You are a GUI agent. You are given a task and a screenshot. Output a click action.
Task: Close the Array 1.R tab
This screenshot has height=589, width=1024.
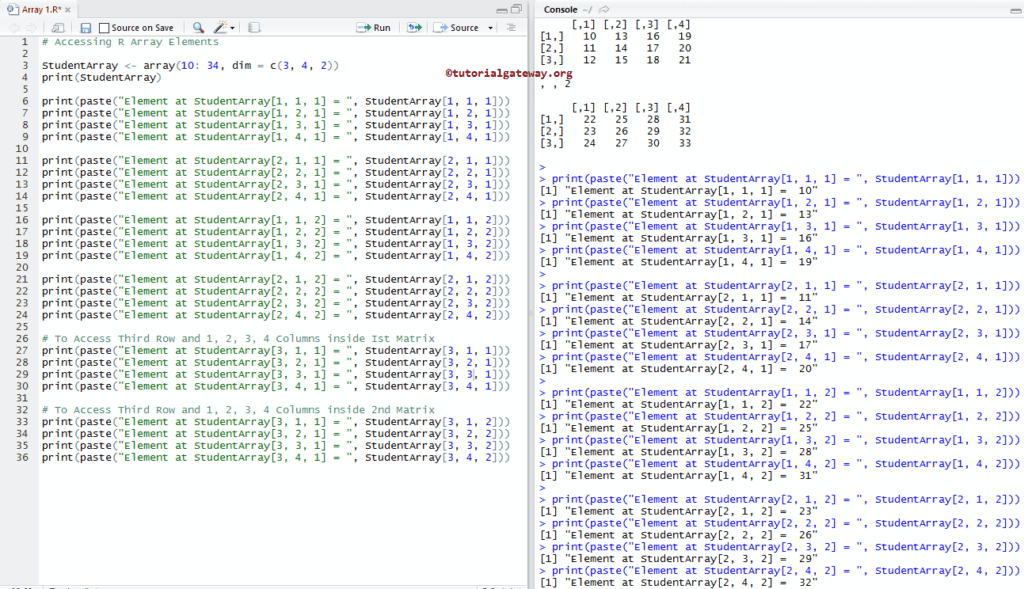click(68, 10)
